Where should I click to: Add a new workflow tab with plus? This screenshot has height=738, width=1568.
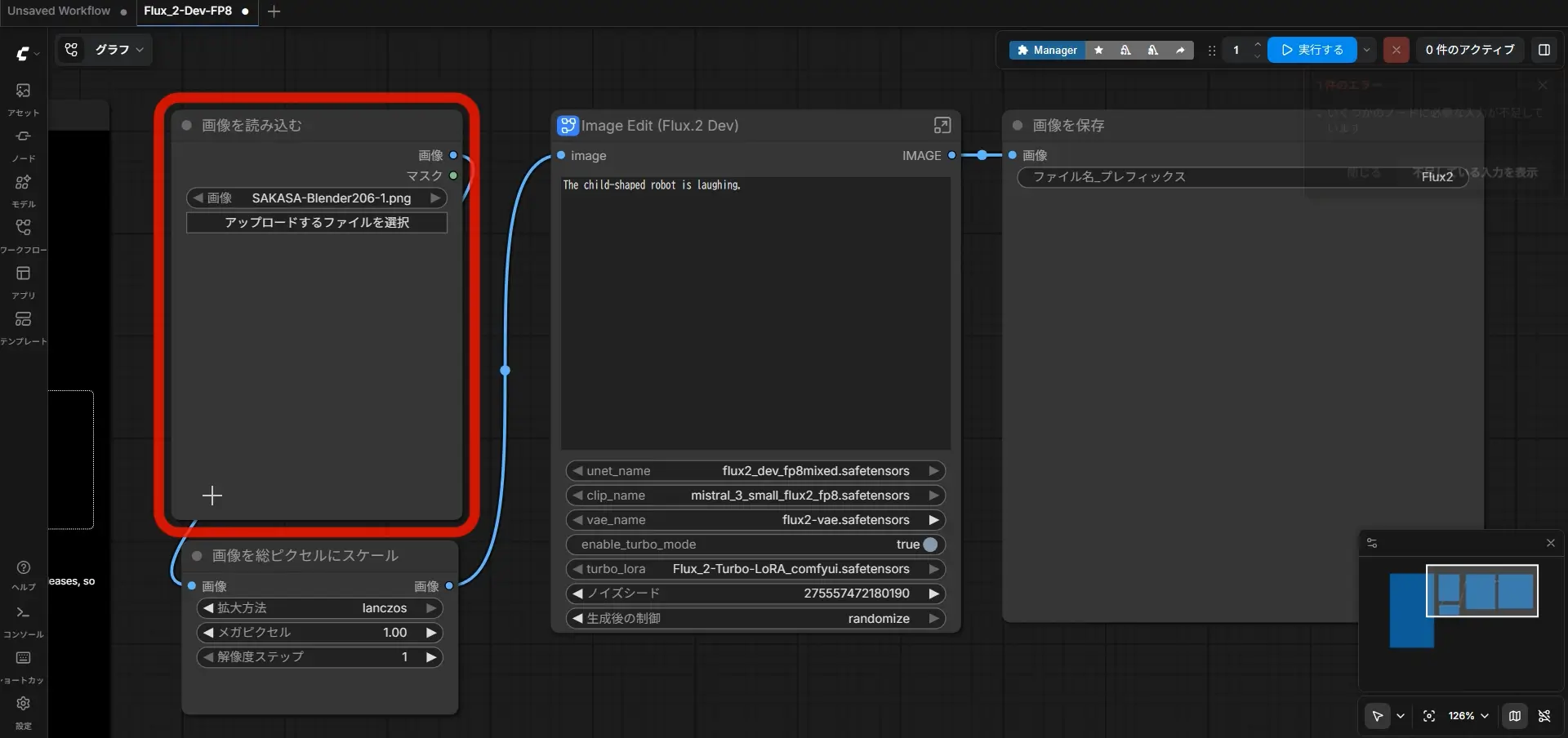coord(274,11)
